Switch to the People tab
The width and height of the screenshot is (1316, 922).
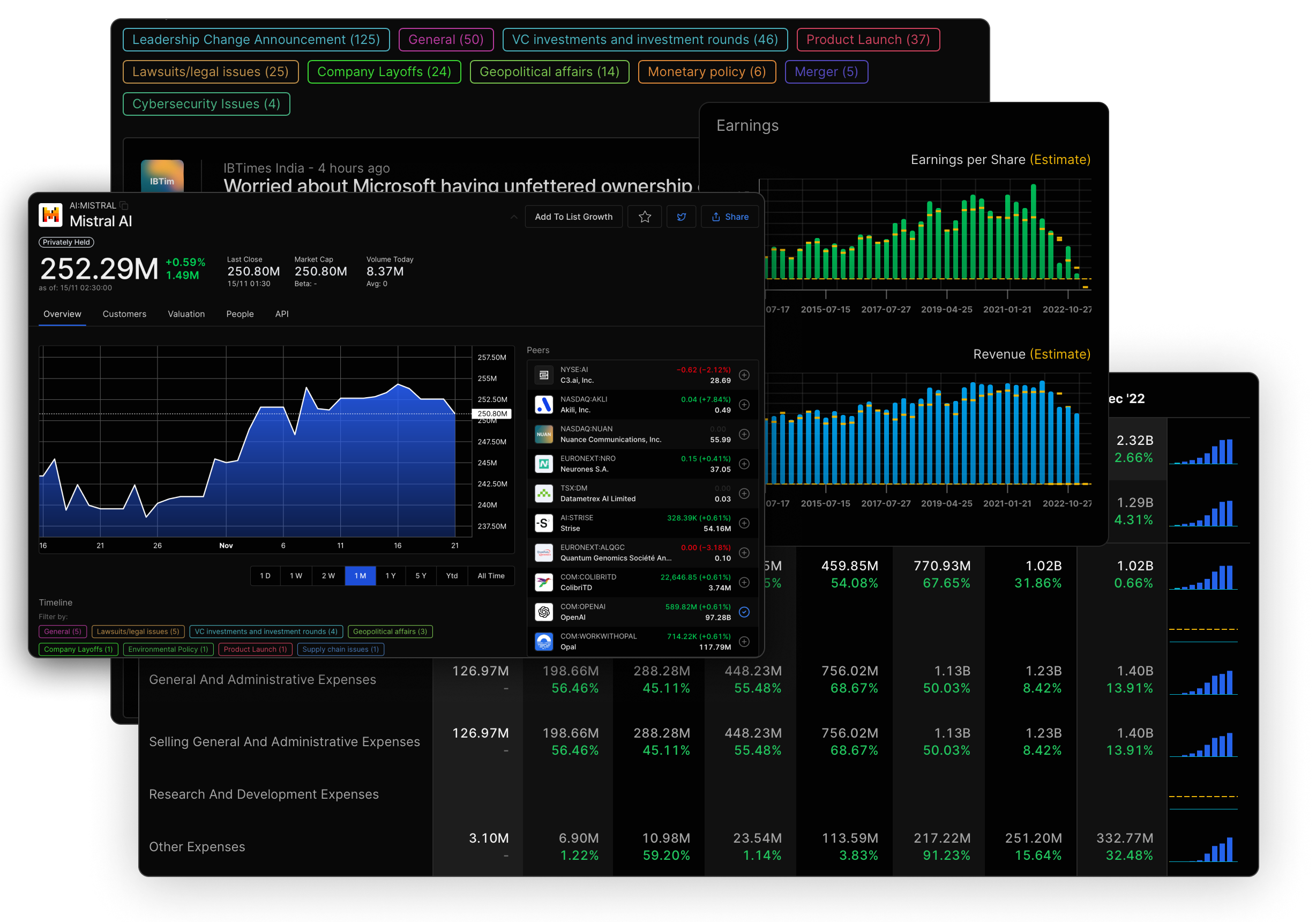pos(240,314)
